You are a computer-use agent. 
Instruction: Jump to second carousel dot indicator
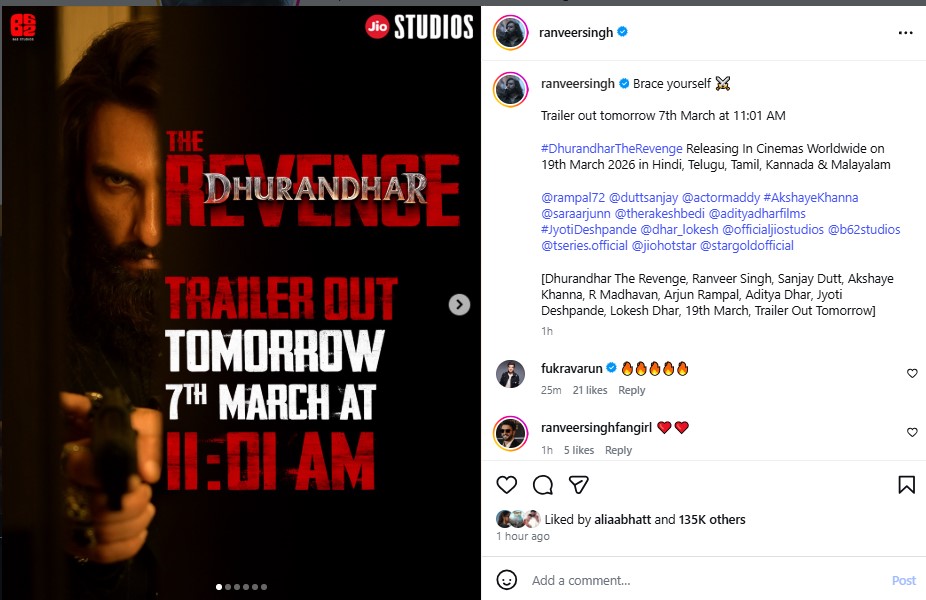coord(228,587)
